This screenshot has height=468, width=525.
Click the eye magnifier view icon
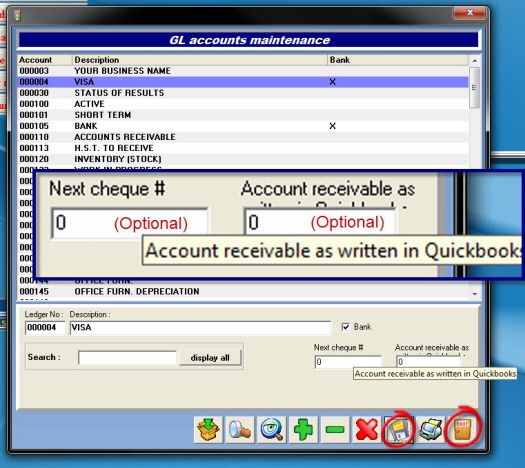(x=272, y=430)
